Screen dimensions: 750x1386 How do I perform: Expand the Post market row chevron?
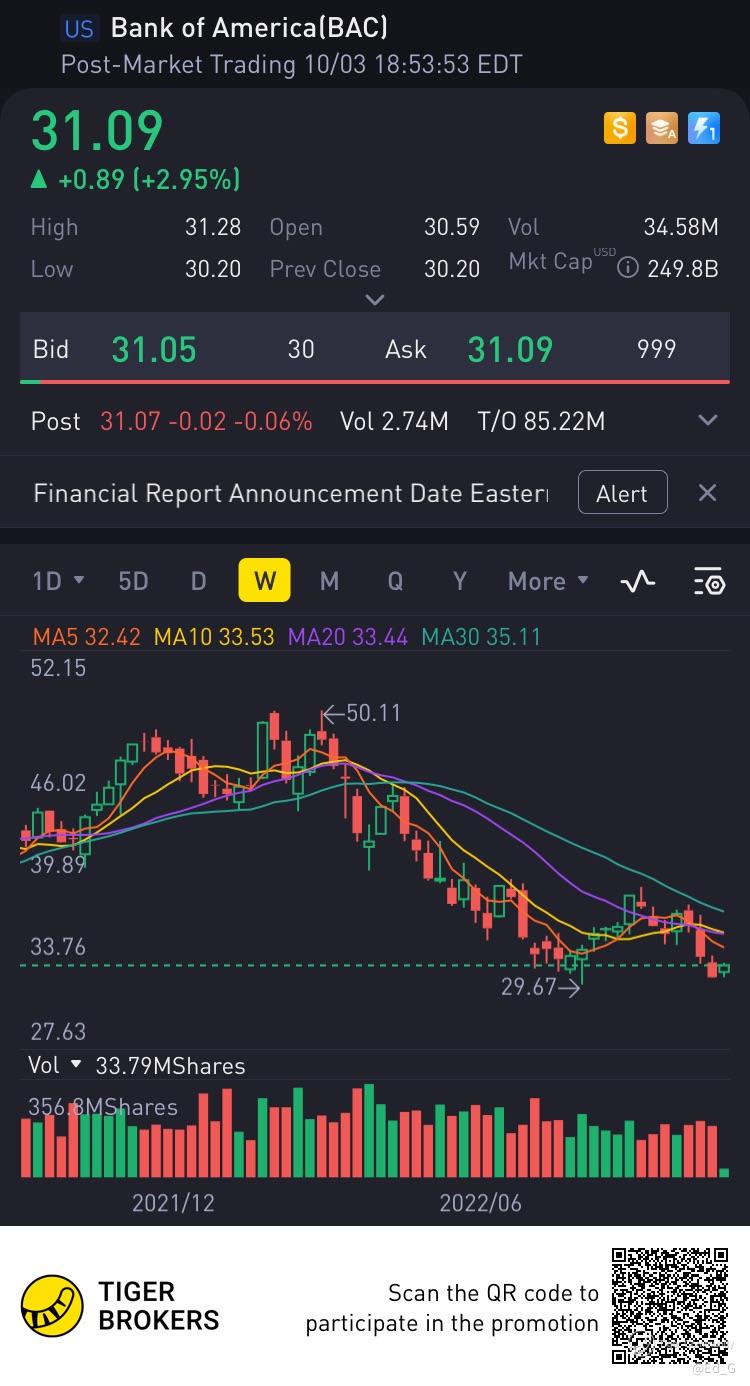(x=708, y=421)
